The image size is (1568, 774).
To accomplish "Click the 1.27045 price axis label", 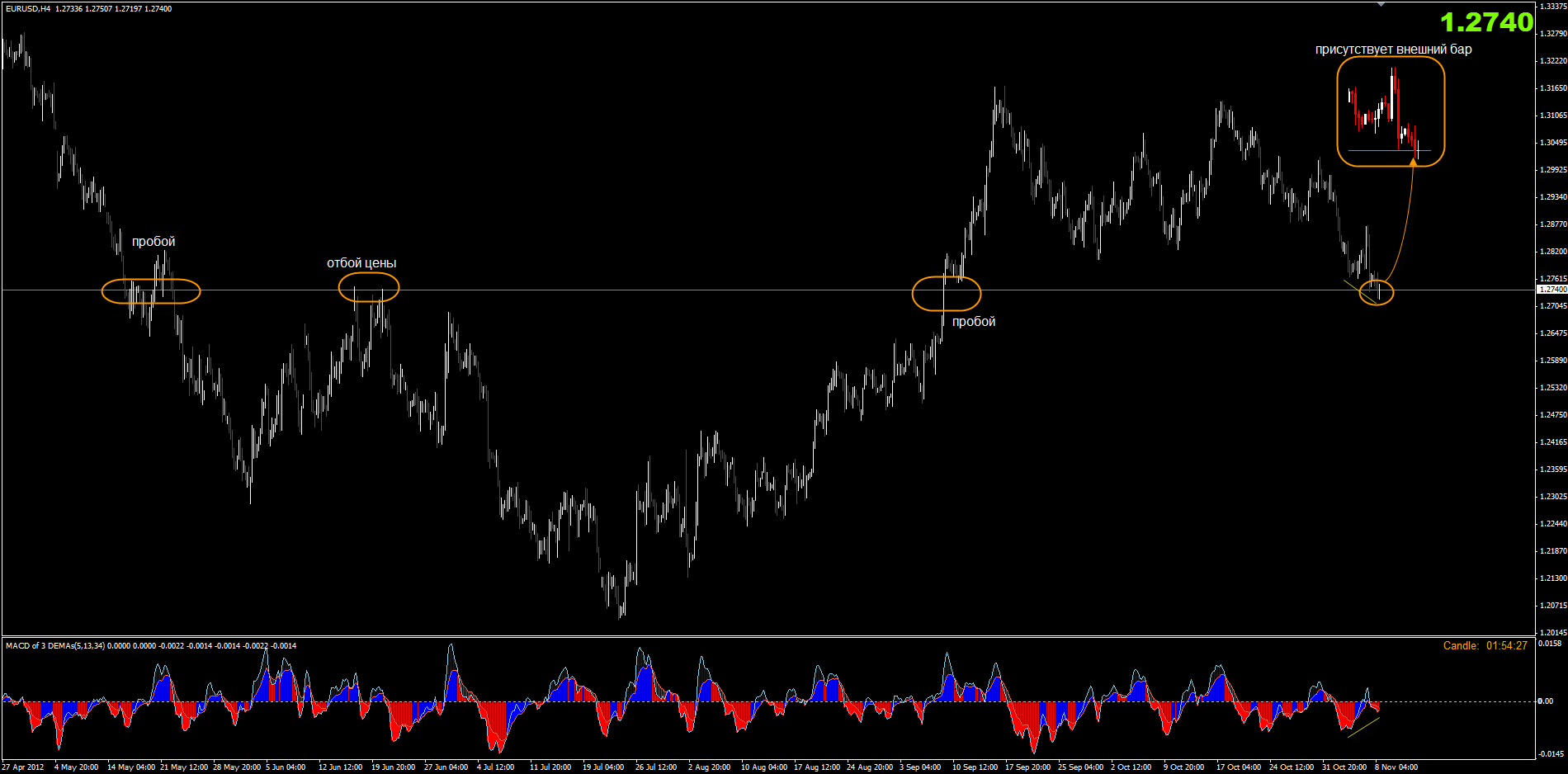I will (1553, 306).
